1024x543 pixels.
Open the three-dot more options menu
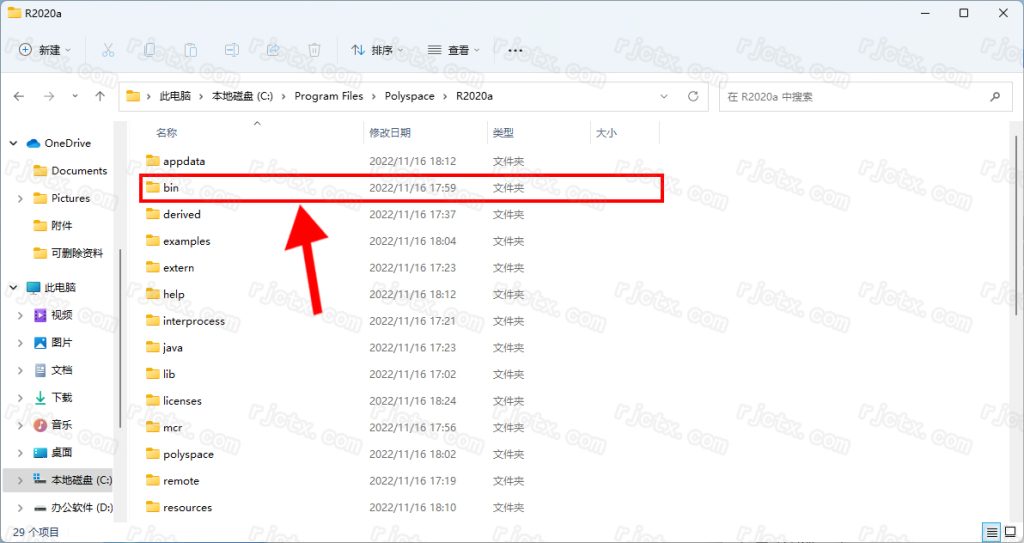pos(515,50)
